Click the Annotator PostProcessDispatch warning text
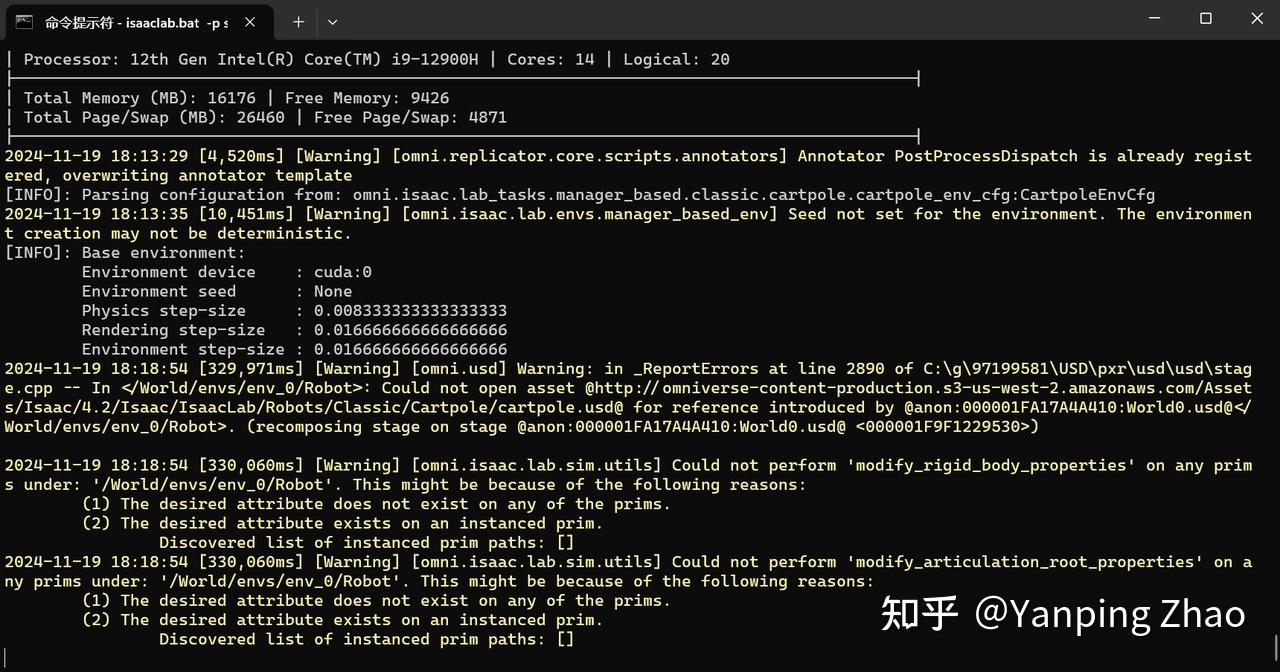The width and height of the screenshot is (1280, 672). 950,155
